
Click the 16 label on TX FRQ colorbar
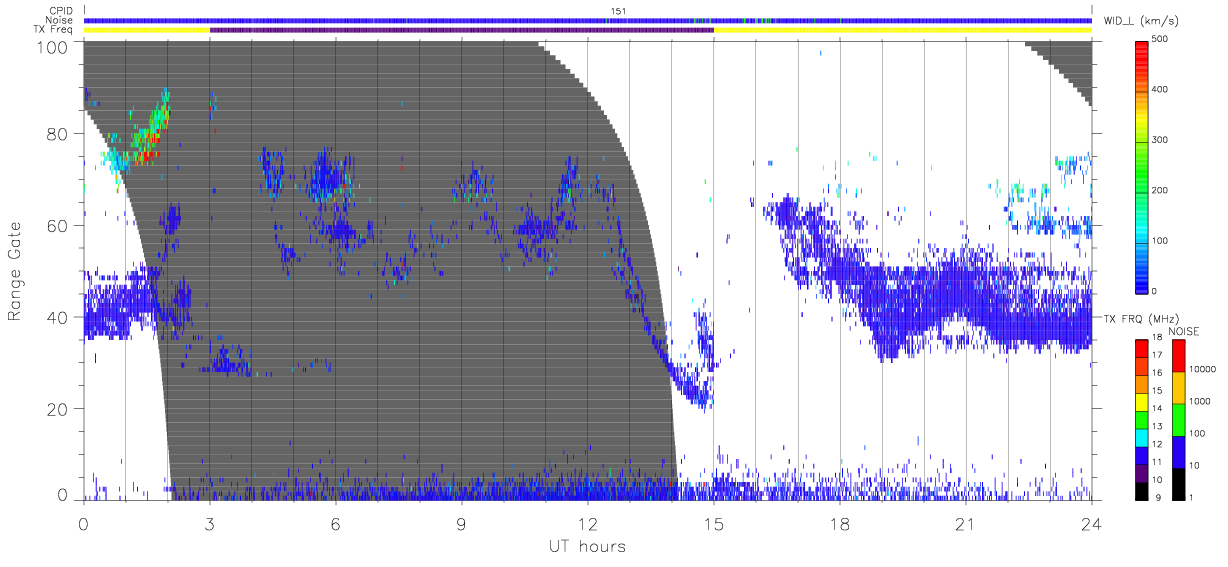click(x=1157, y=373)
